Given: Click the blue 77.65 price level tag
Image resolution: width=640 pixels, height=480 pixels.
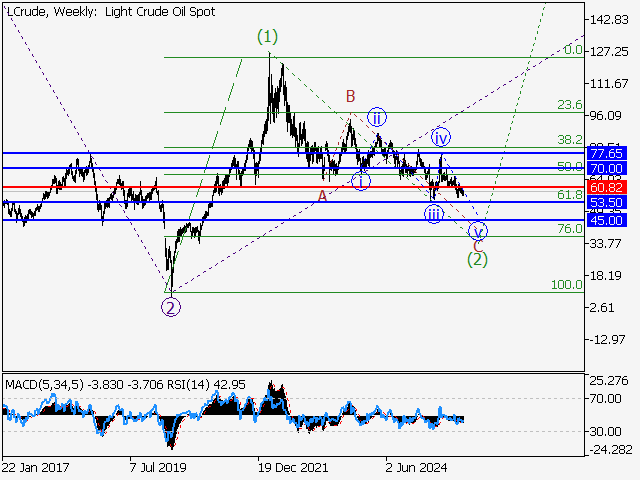Looking at the screenshot, I should coord(607,153).
